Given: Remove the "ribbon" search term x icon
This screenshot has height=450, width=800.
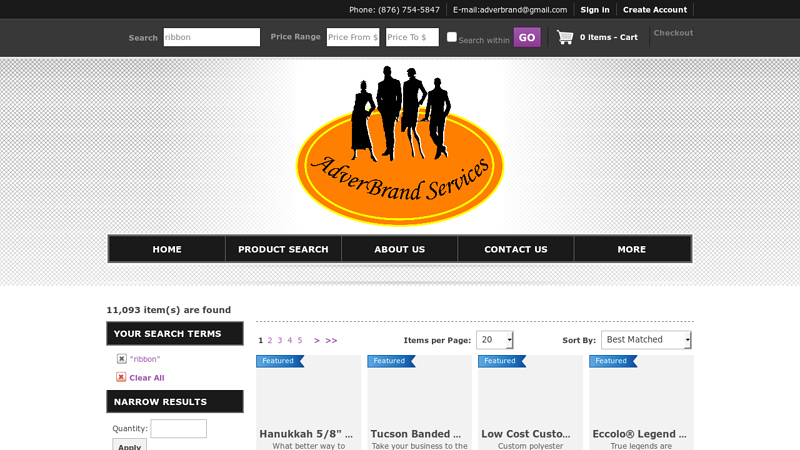Looking at the screenshot, I should pos(122,359).
